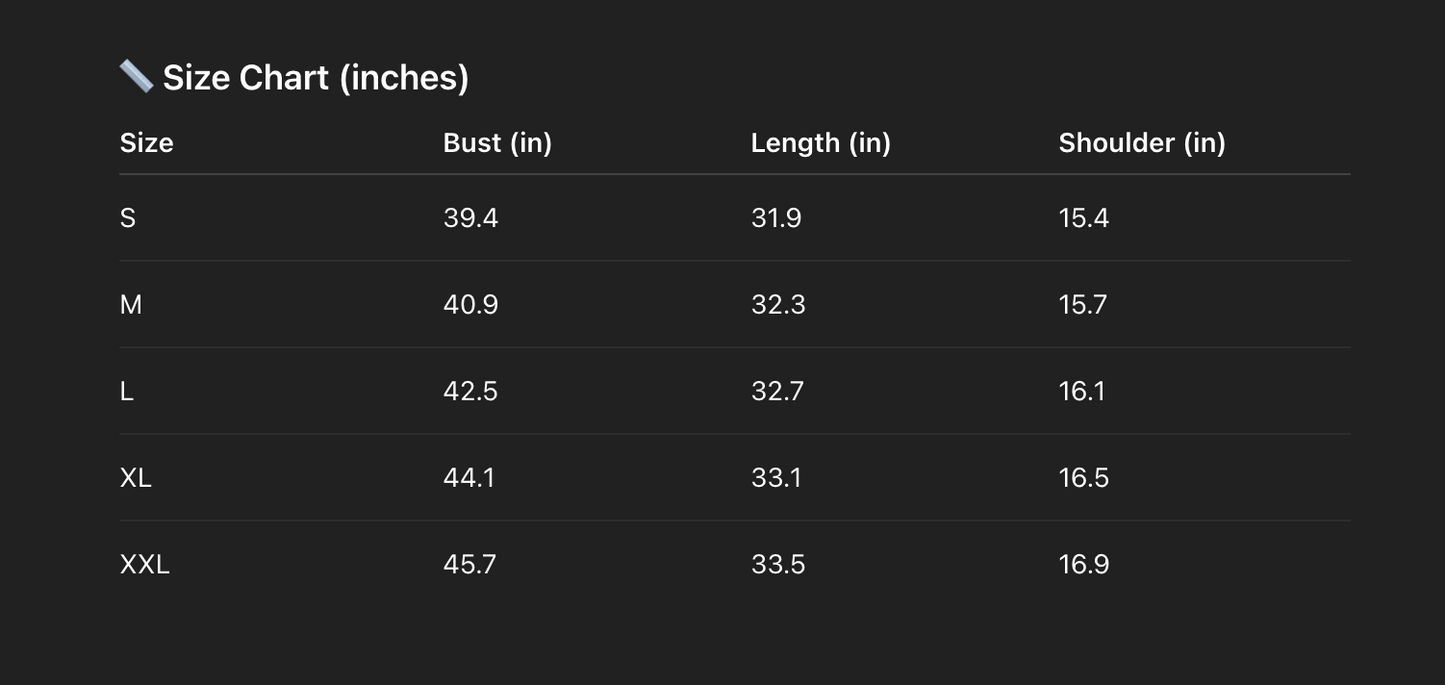Click length value 32.7 for size L
Image resolution: width=1445 pixels, height=685 pixels.
pos(777,391)
